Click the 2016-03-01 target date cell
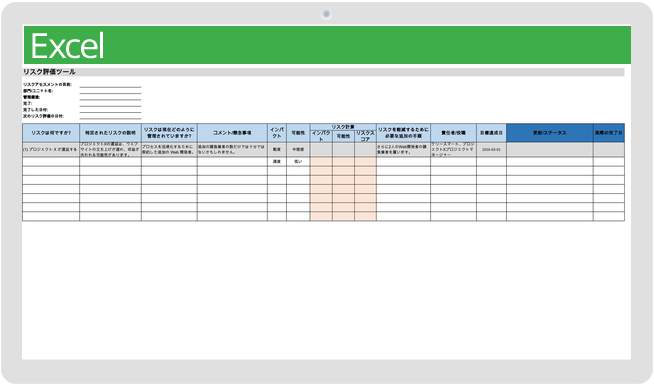This screenshot has width=654, height=385. pyautogui.click(x=491, y=150)
